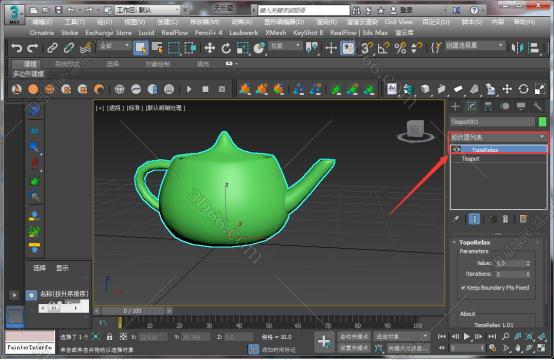Click the green object color swatch
Image resolution: width=554 pixels, height=360 pixels.
tap(542, 122)
